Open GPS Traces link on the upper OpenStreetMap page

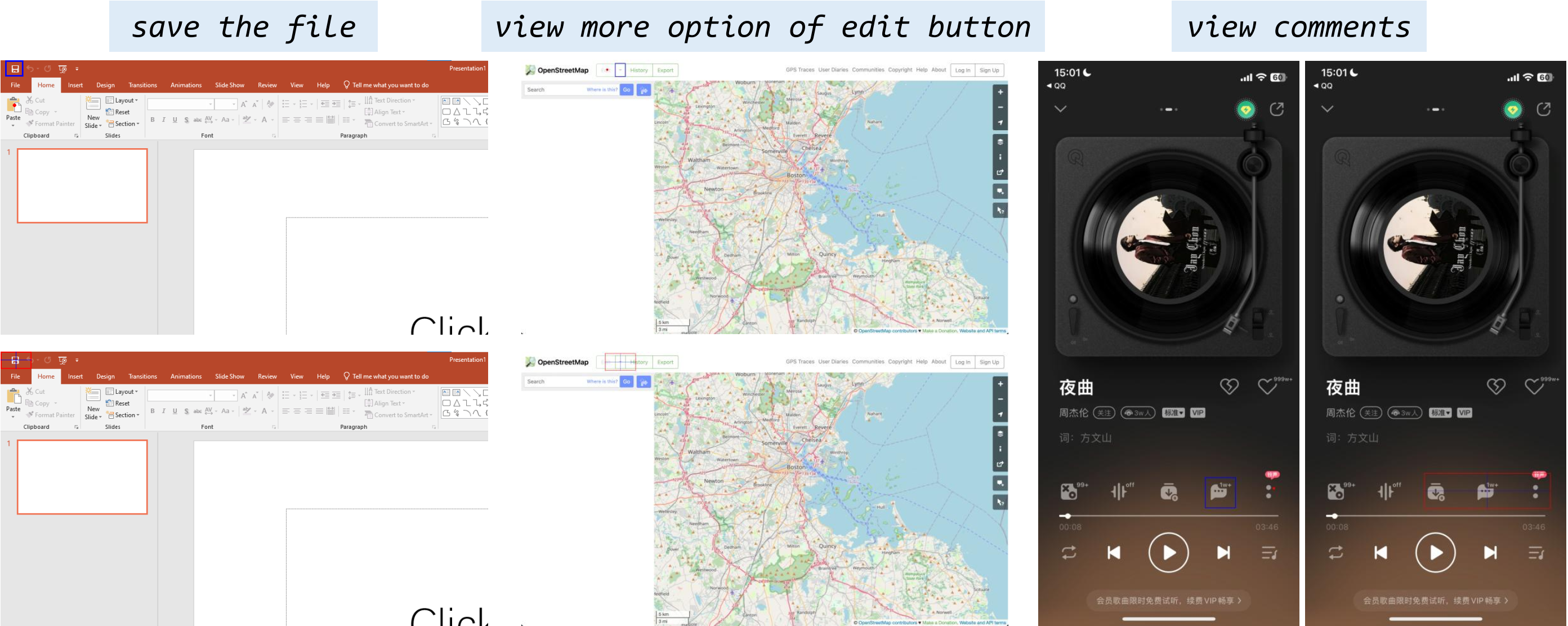click(x=799, y=70)
